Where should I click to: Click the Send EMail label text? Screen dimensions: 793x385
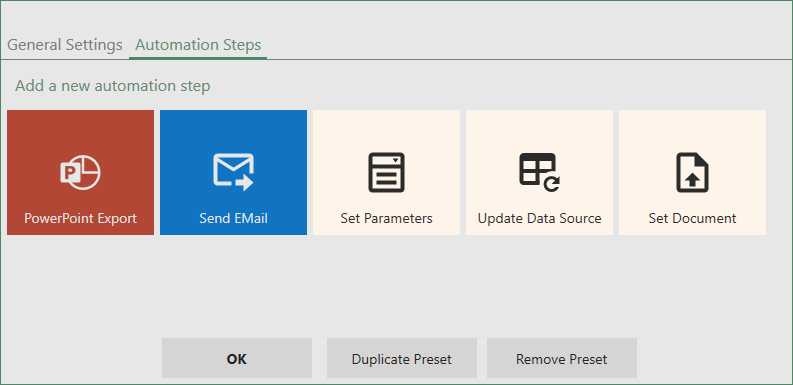(x=233, y=219)
